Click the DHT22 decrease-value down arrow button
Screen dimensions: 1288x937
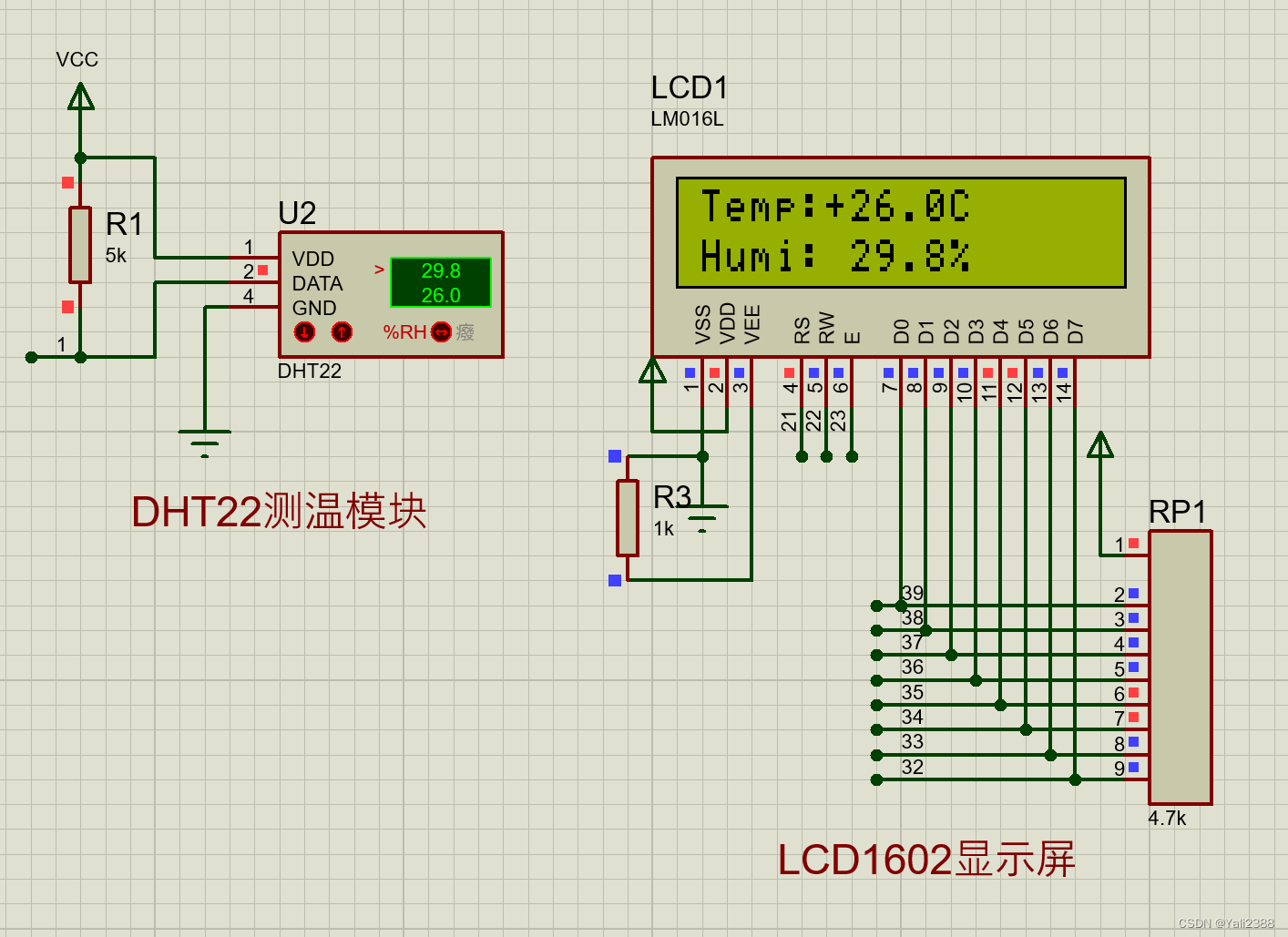[x=304, y=332]
